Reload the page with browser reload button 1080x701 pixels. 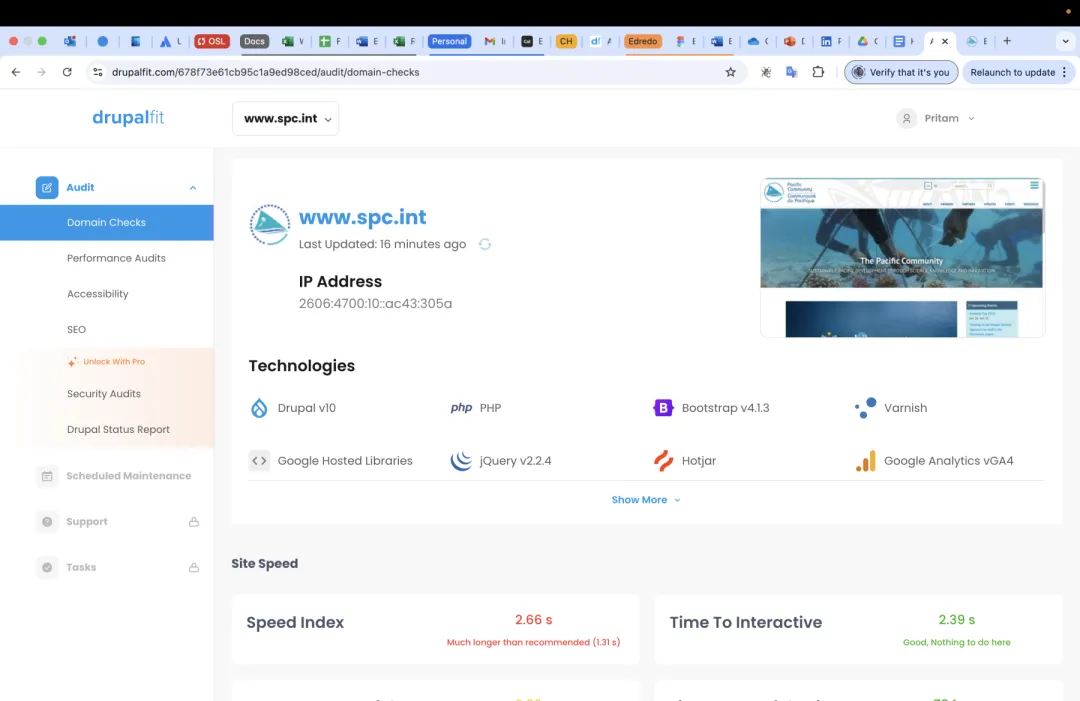67,72
